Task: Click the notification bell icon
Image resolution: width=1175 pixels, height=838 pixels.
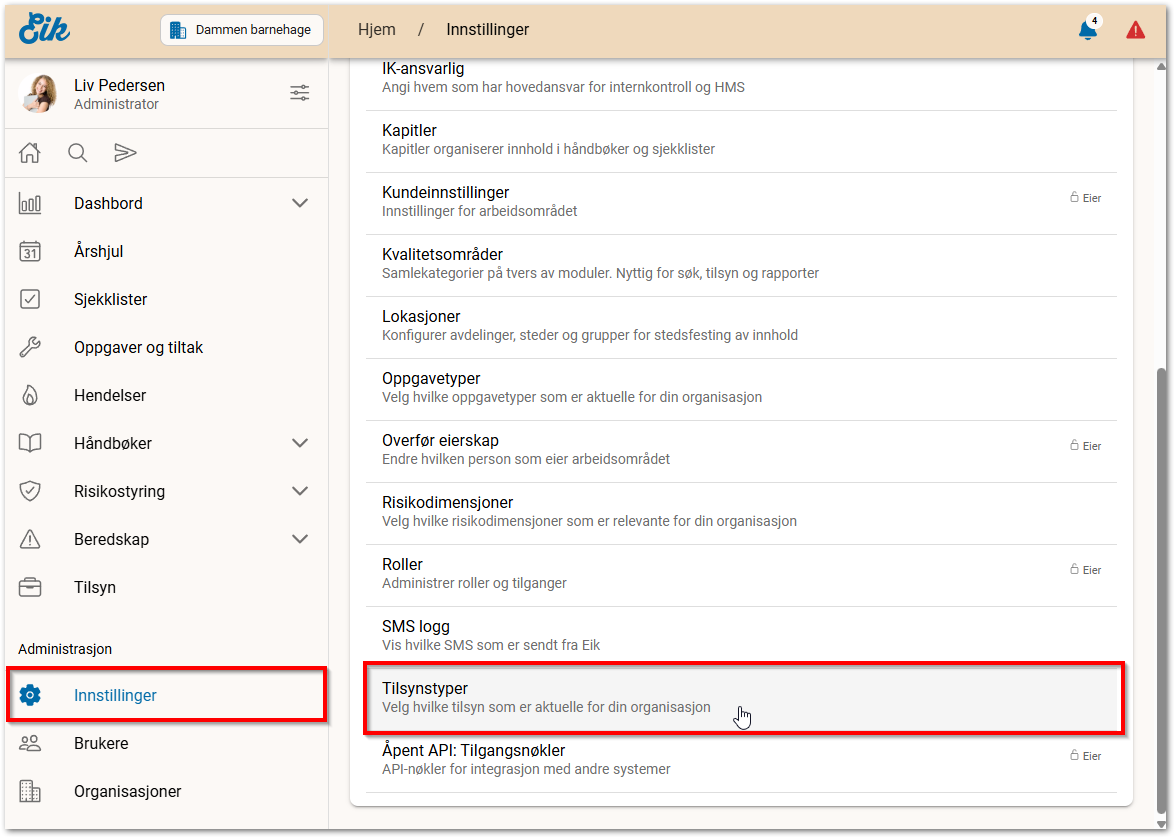Action: pos(1087,30)
